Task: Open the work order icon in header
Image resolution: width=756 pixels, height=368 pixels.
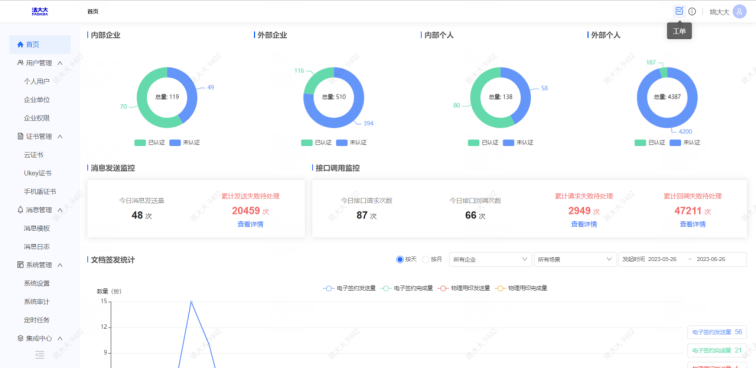Action: 679,11
